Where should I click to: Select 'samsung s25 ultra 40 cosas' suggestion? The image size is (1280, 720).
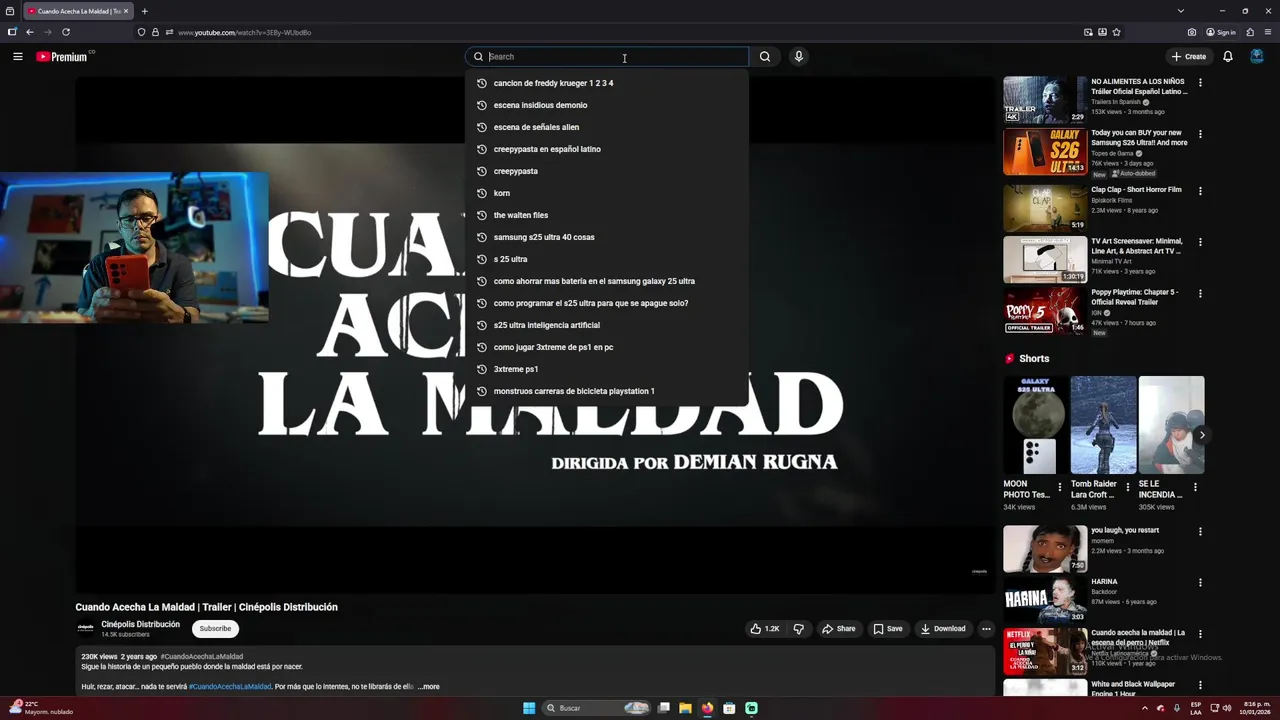click(607, 237)
